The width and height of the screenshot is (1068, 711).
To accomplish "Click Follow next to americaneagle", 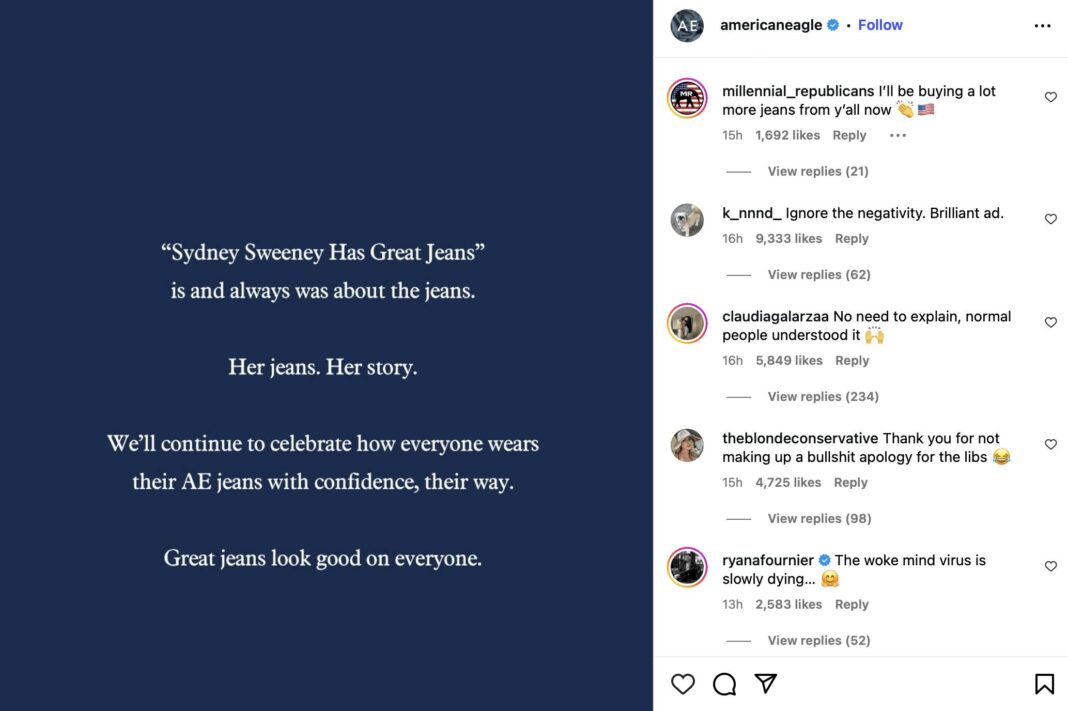I will pos(880,25).
